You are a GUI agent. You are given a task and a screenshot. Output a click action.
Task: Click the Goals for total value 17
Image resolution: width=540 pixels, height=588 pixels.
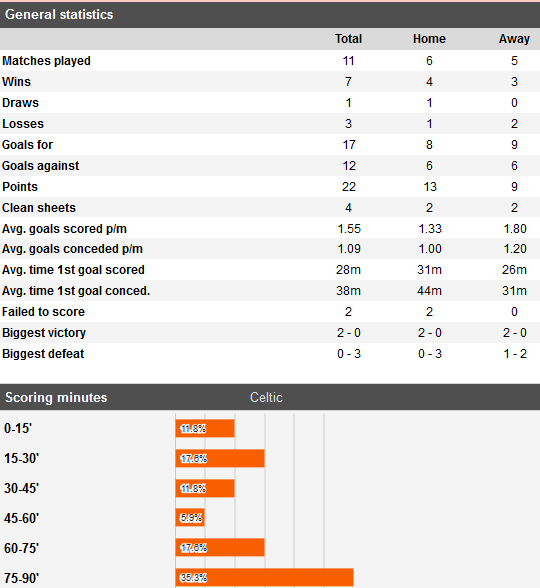point(349,145)
